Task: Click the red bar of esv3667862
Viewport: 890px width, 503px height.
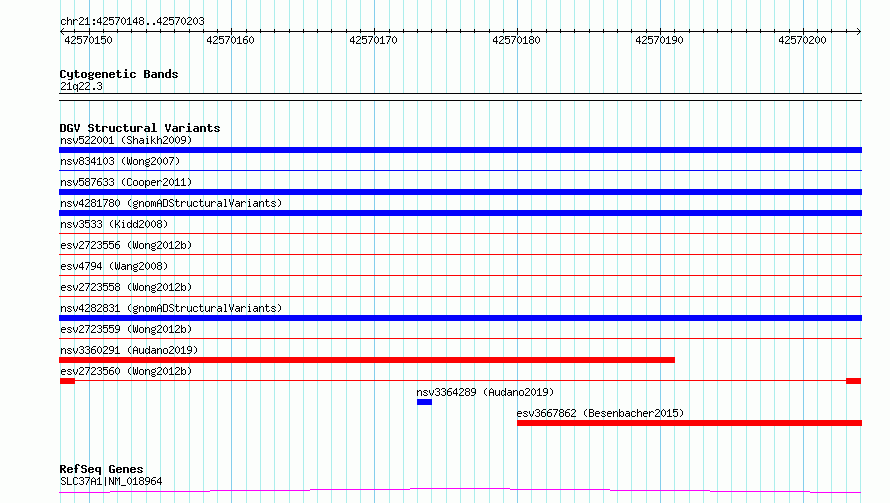Action: coord(689,423)
